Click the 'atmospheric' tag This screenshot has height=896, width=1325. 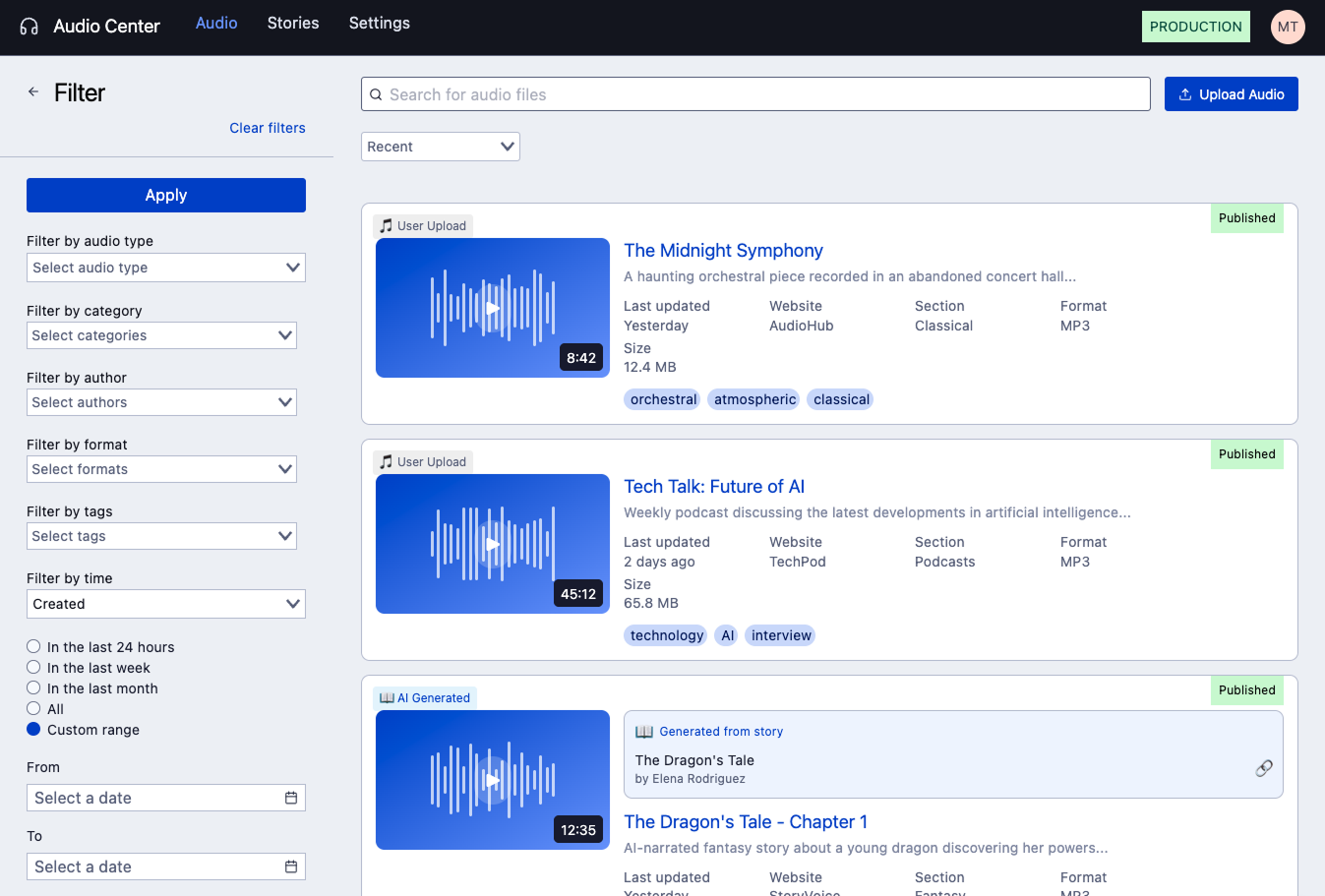coord(754,399)
